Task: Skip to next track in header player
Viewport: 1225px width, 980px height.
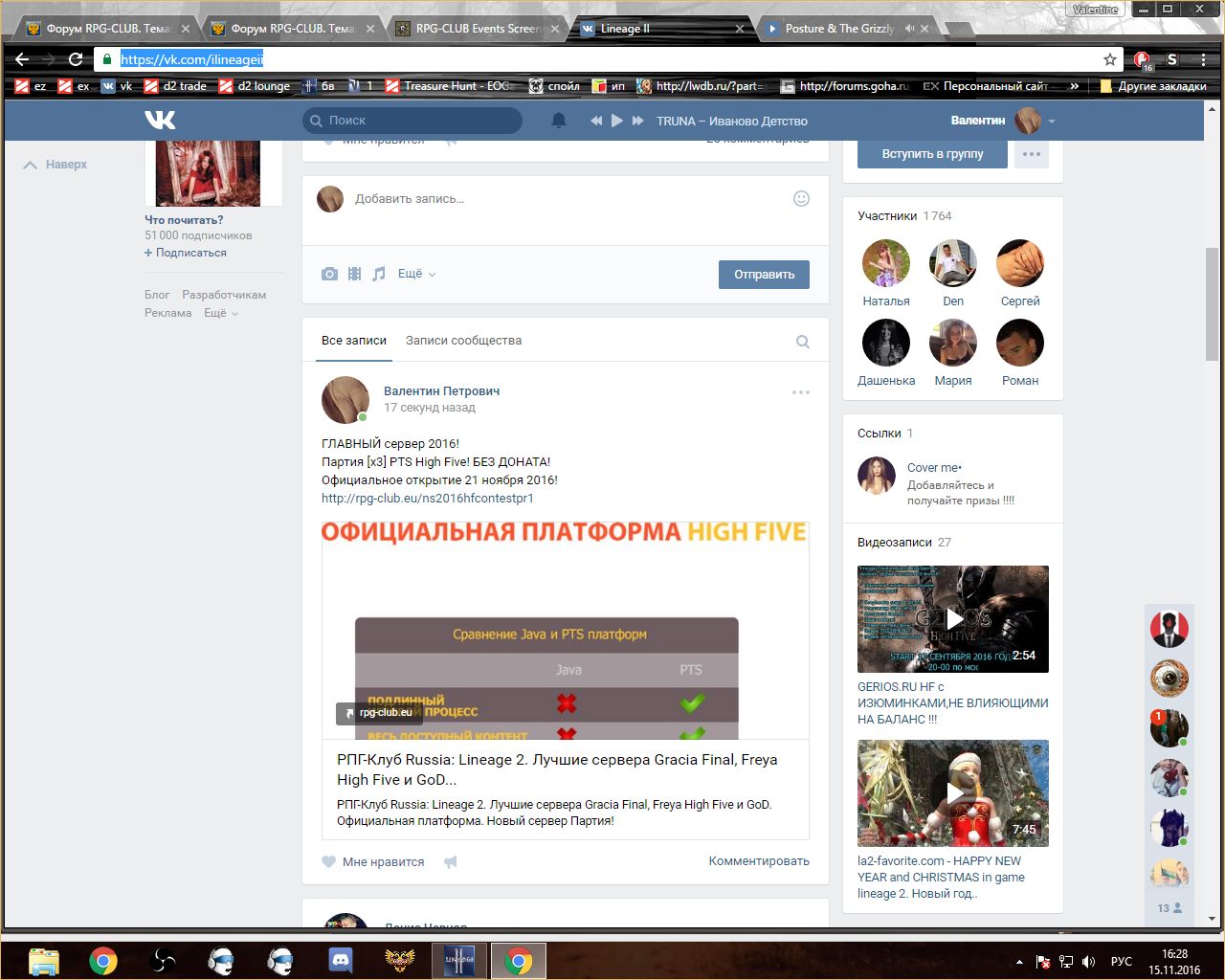Action: (x=638, y=121)
